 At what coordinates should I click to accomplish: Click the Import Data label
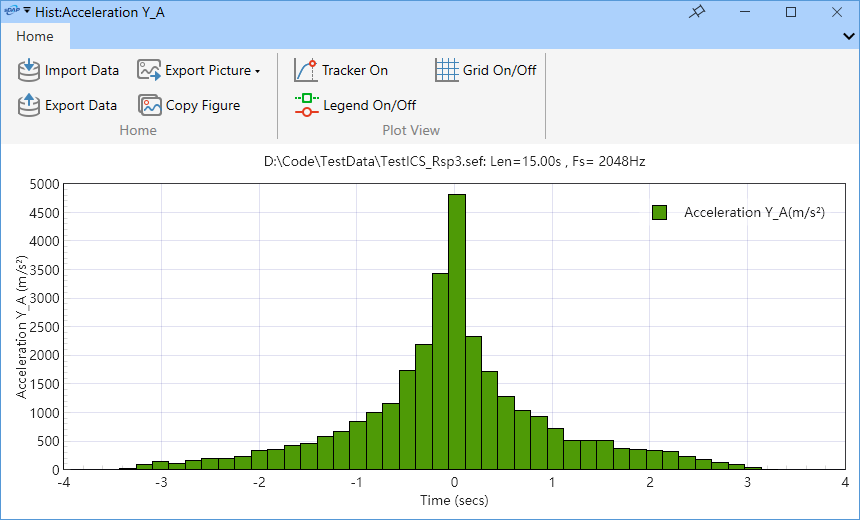point(82,70)
